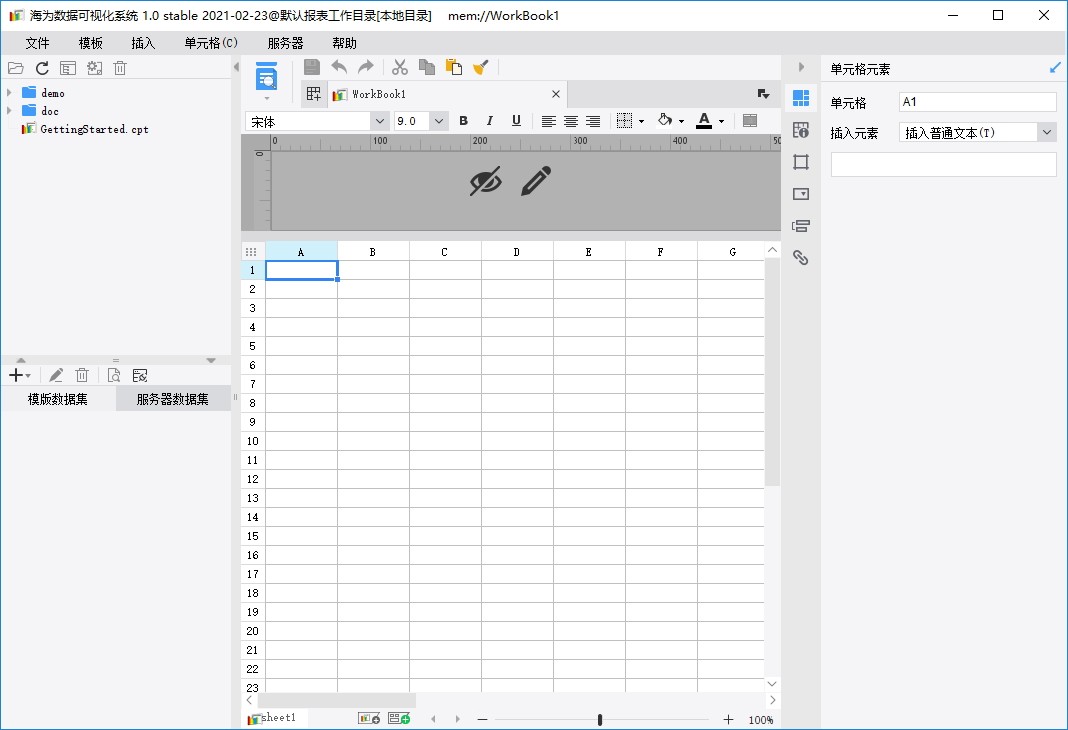Open the widget settings panel icon

coord(801,194)
